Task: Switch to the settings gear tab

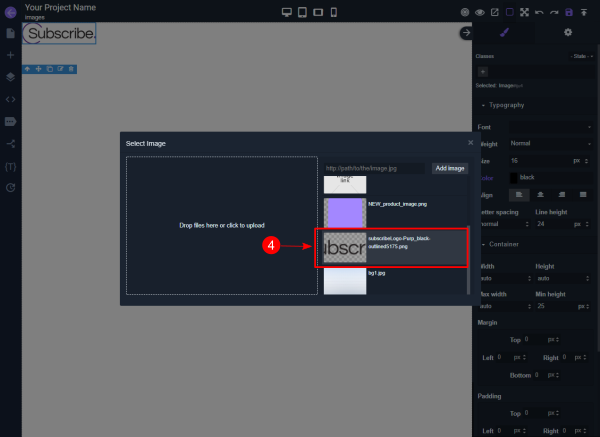Action: pos(568,33)
